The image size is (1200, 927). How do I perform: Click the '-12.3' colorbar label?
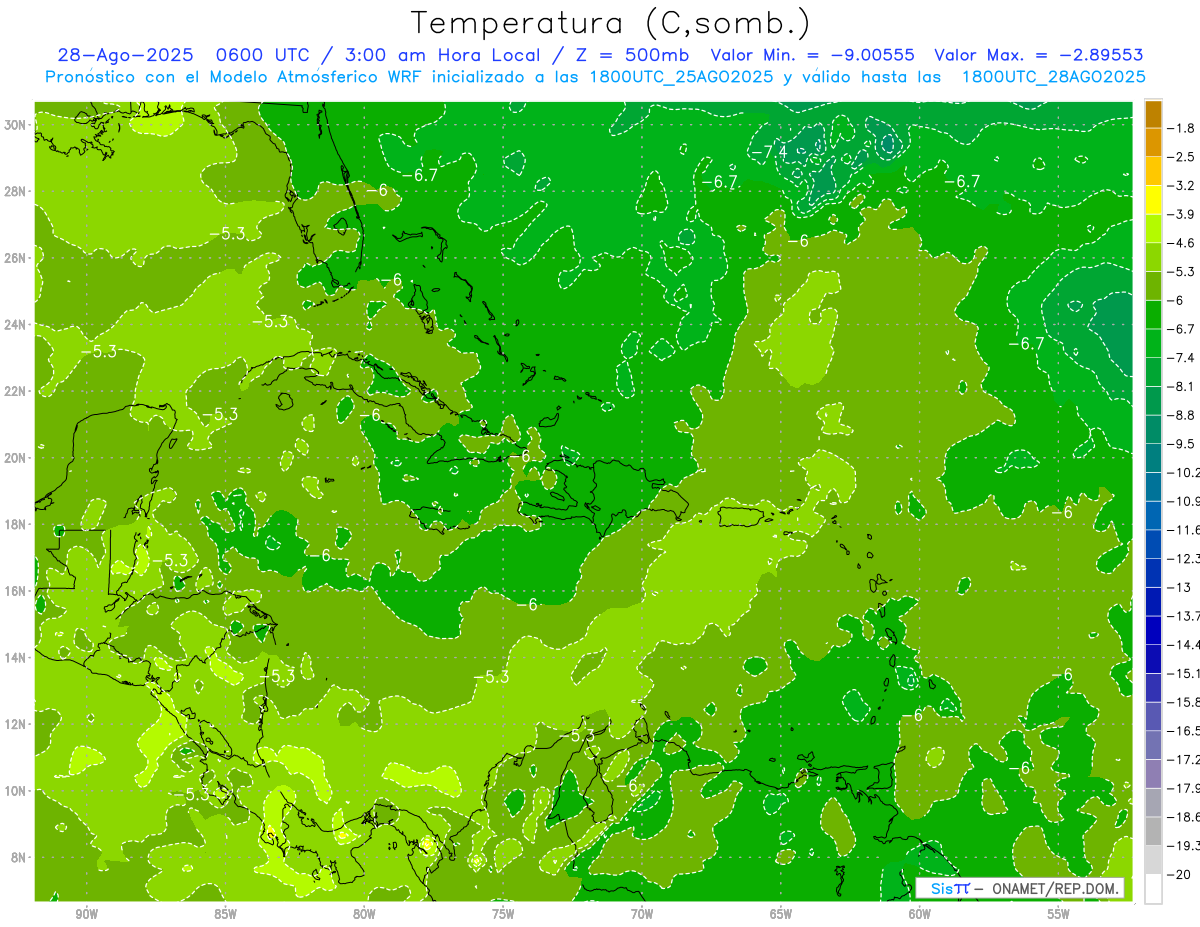tap(1184, 559)
